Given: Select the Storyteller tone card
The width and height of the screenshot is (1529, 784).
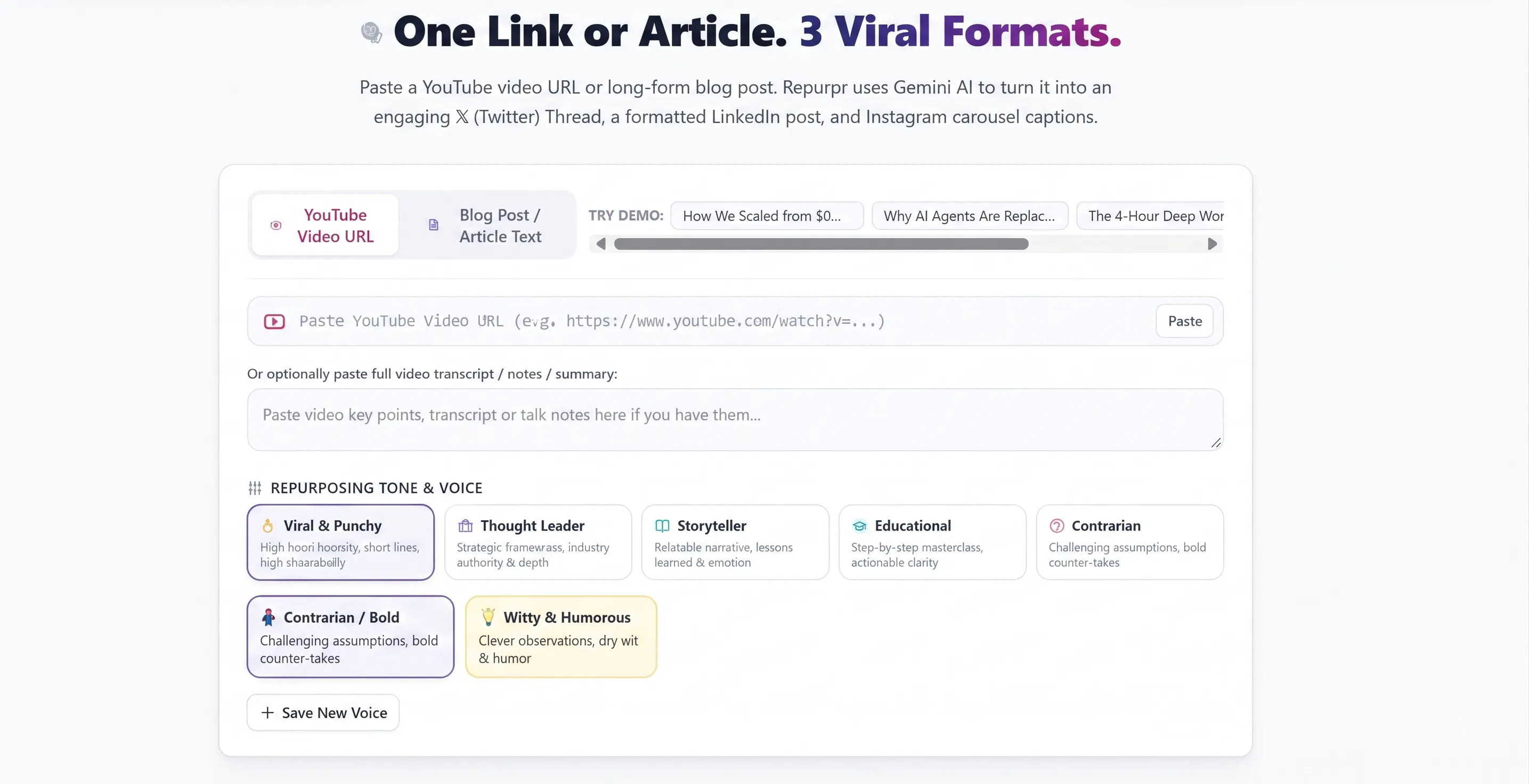Looking at the screenshot, I should point(735,542).
